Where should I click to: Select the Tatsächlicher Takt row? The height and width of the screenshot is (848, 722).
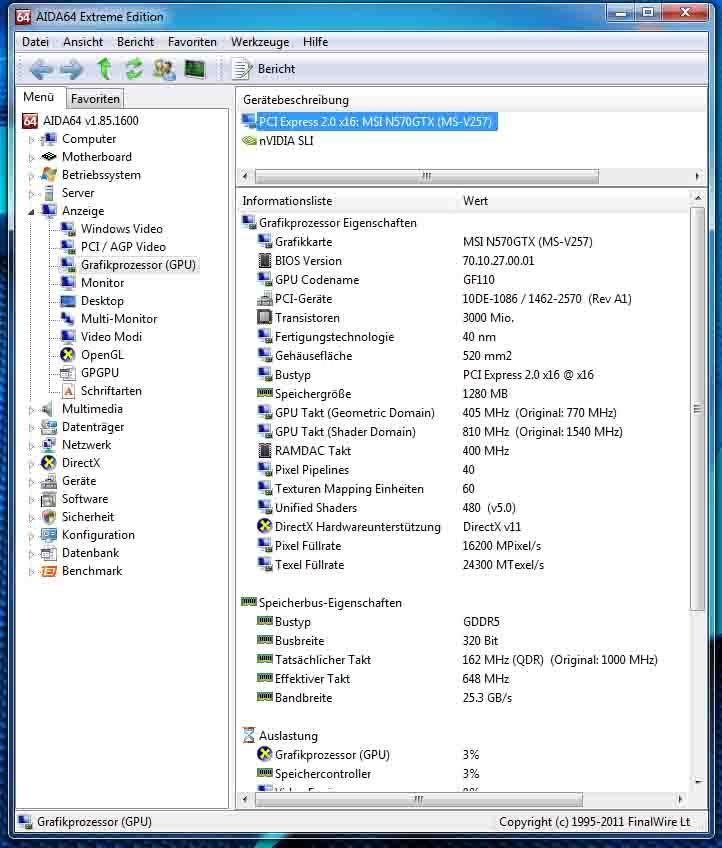point(465,660)
